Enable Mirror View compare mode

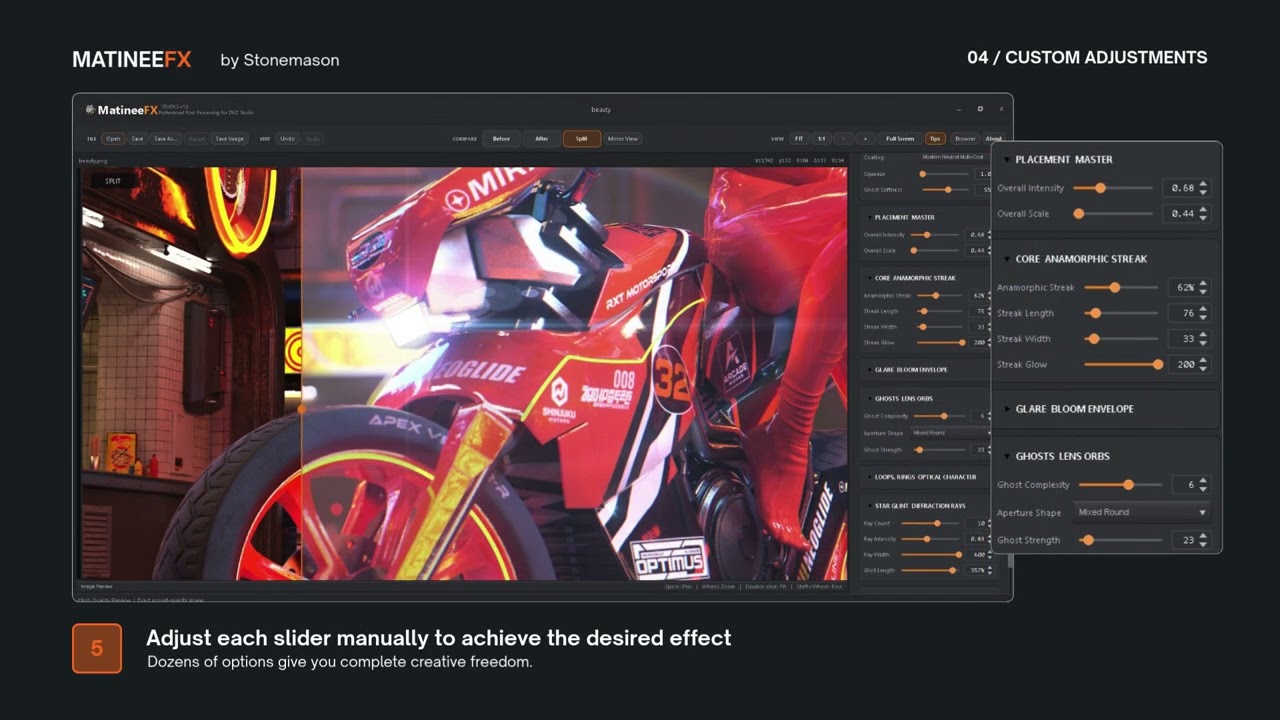tap(622, 139)
